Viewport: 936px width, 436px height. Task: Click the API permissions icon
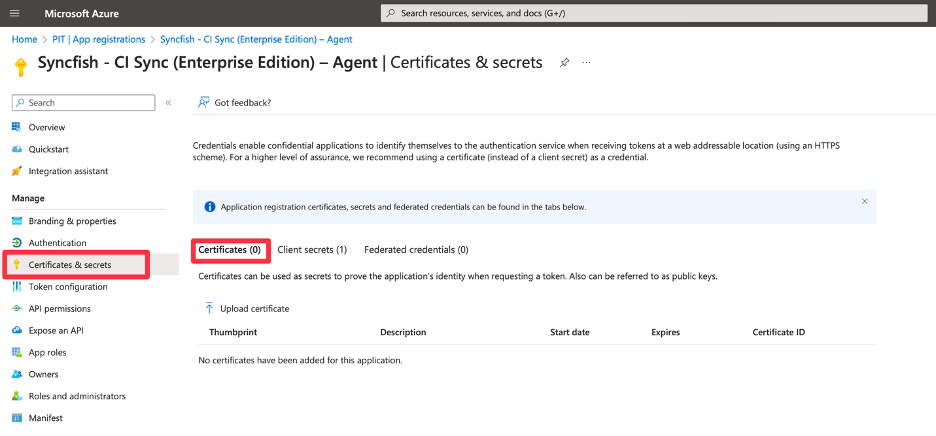(x=17, y=309)
